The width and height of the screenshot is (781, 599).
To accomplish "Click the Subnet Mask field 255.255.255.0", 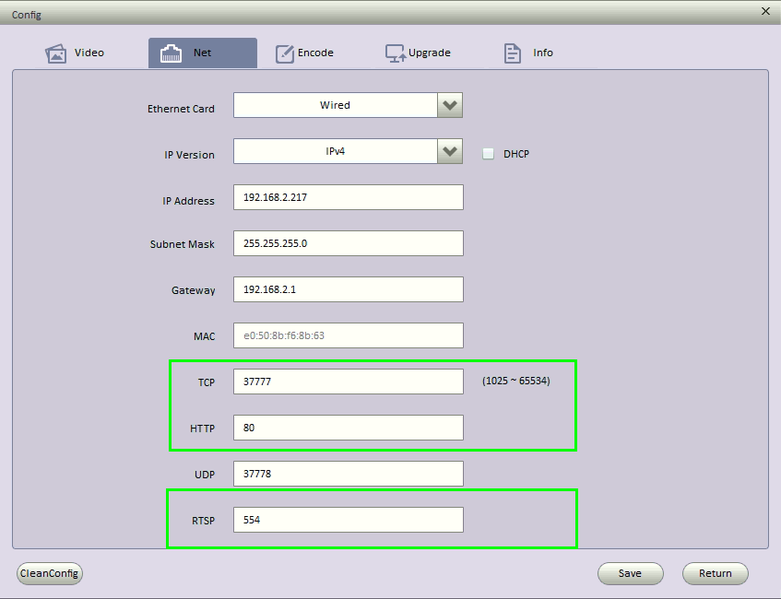I will pos(348,243).
